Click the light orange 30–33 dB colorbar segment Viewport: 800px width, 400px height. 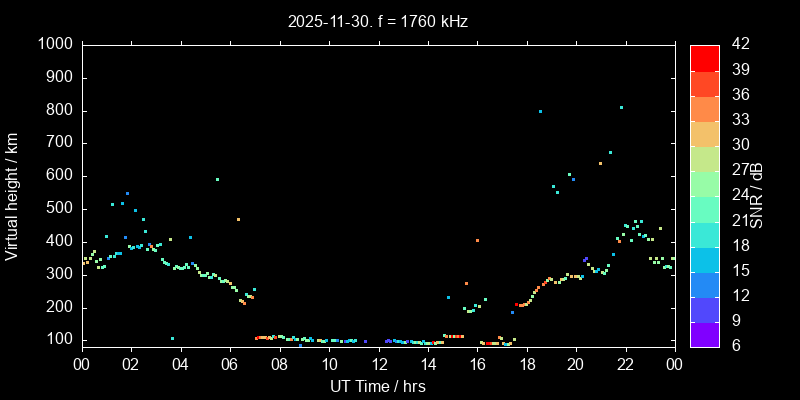[704, 133]
